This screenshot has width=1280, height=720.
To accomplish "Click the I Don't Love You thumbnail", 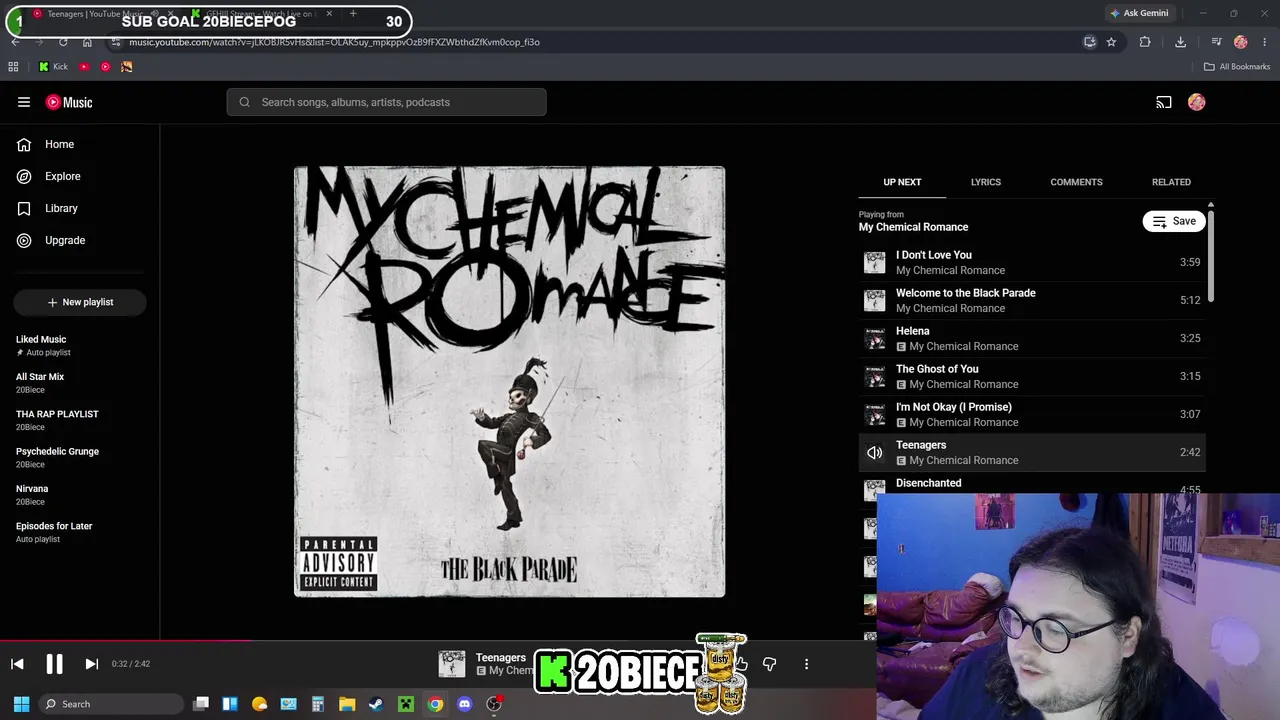I will coord(875,262).
